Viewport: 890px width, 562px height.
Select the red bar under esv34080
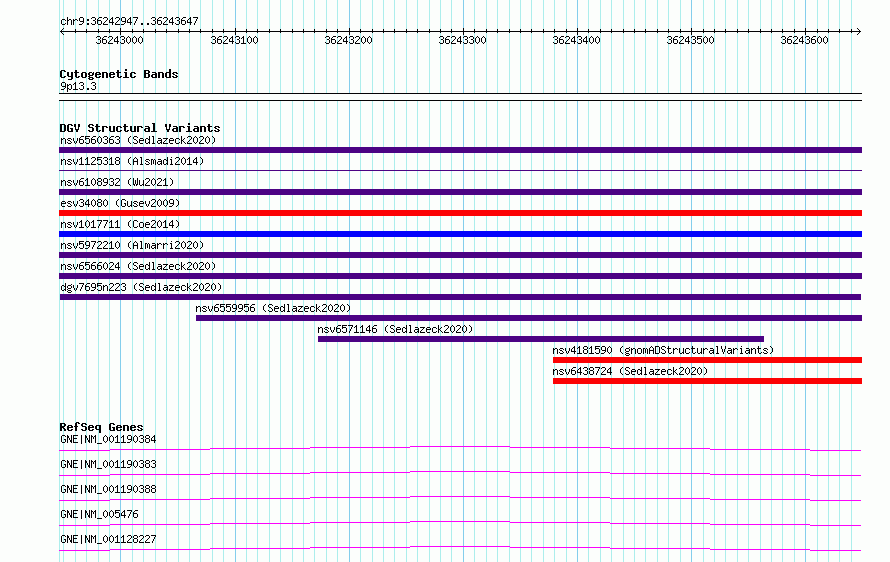460,213
